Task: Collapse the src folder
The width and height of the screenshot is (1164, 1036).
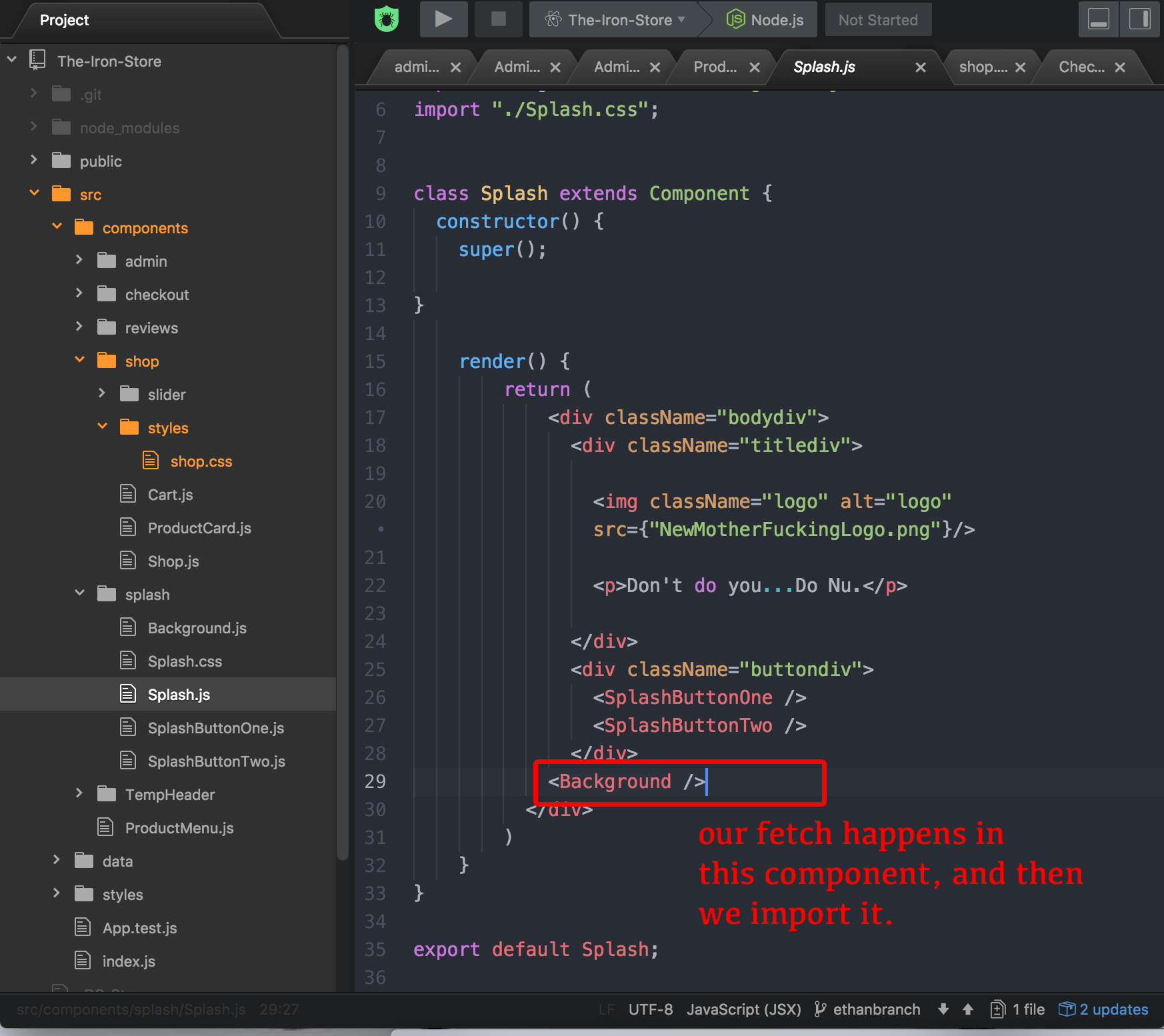Action: [34, 193]
